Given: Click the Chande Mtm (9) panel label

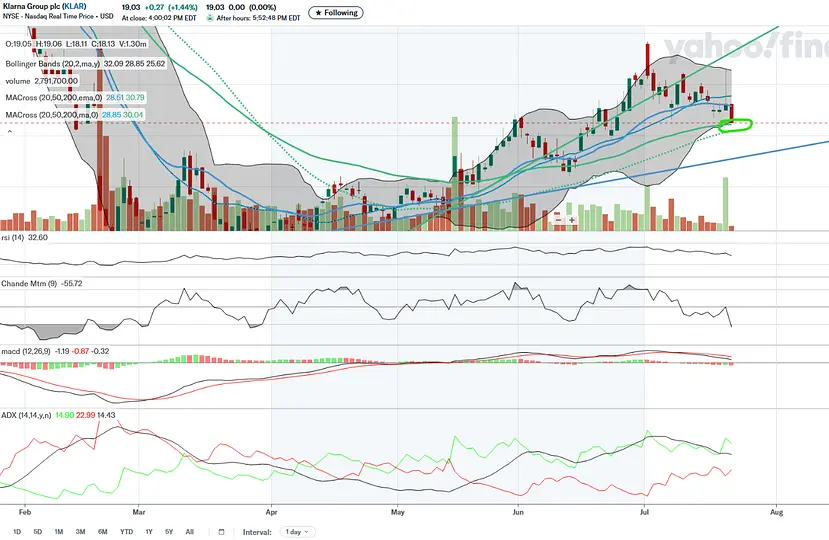Looking at the screenshot, I should click(x=29, y=283).
